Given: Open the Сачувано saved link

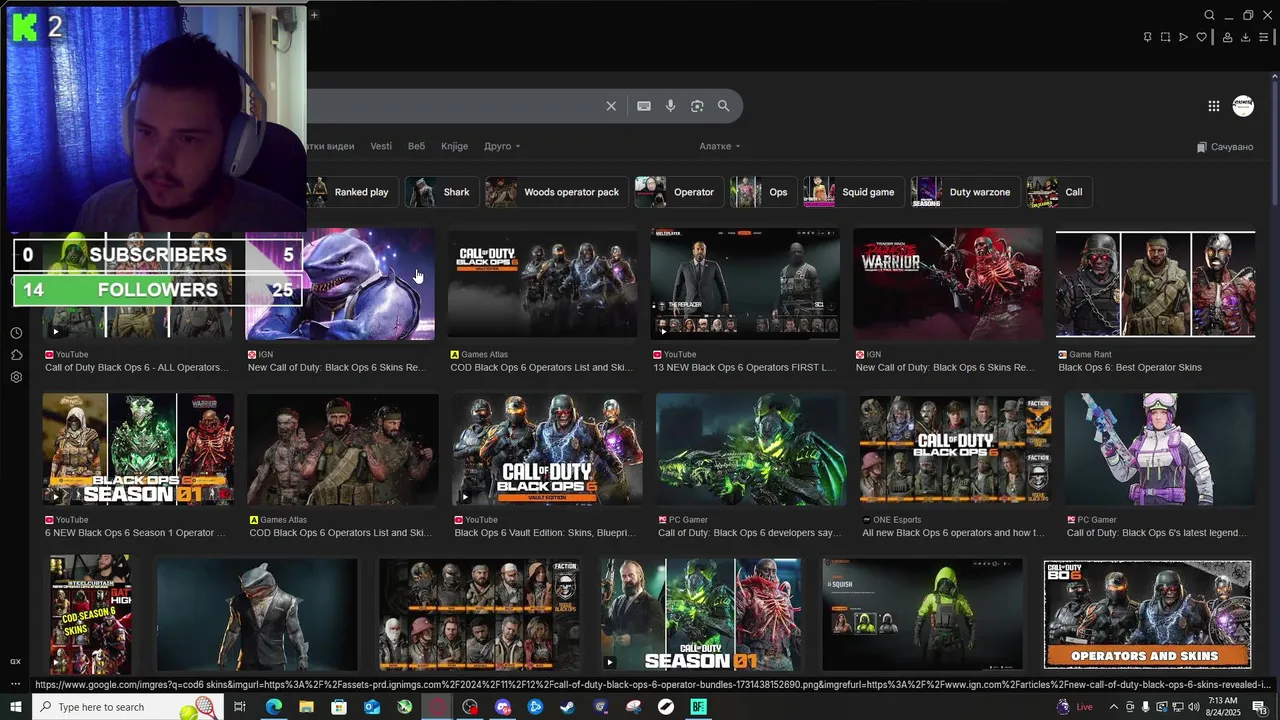Looking at the screenshot, I should click(x=1225, y=147).
